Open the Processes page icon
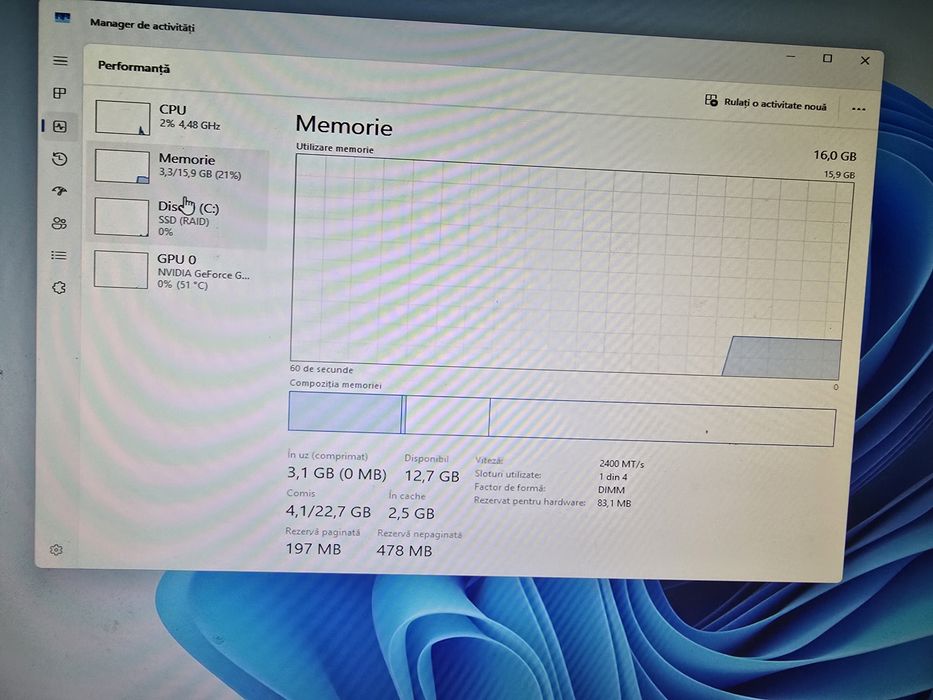933x700 pixels. click(60, 93)
